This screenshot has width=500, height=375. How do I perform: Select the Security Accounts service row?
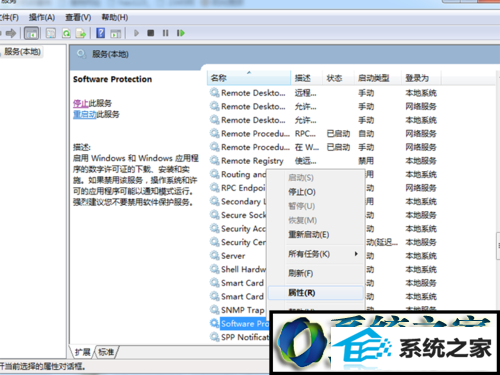(x=237, y=229)
